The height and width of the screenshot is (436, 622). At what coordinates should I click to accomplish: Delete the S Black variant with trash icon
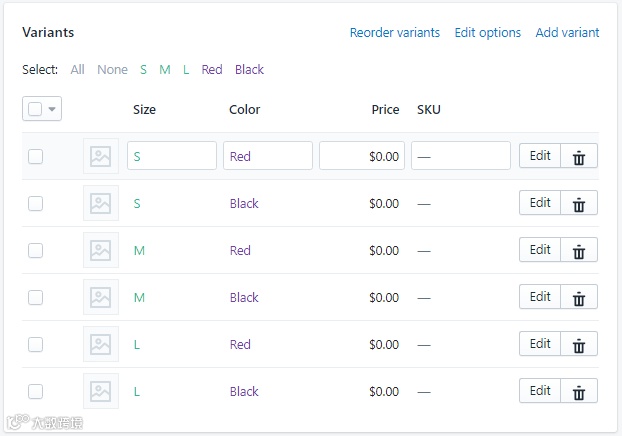pyautogui.click(x=578, y=203)
